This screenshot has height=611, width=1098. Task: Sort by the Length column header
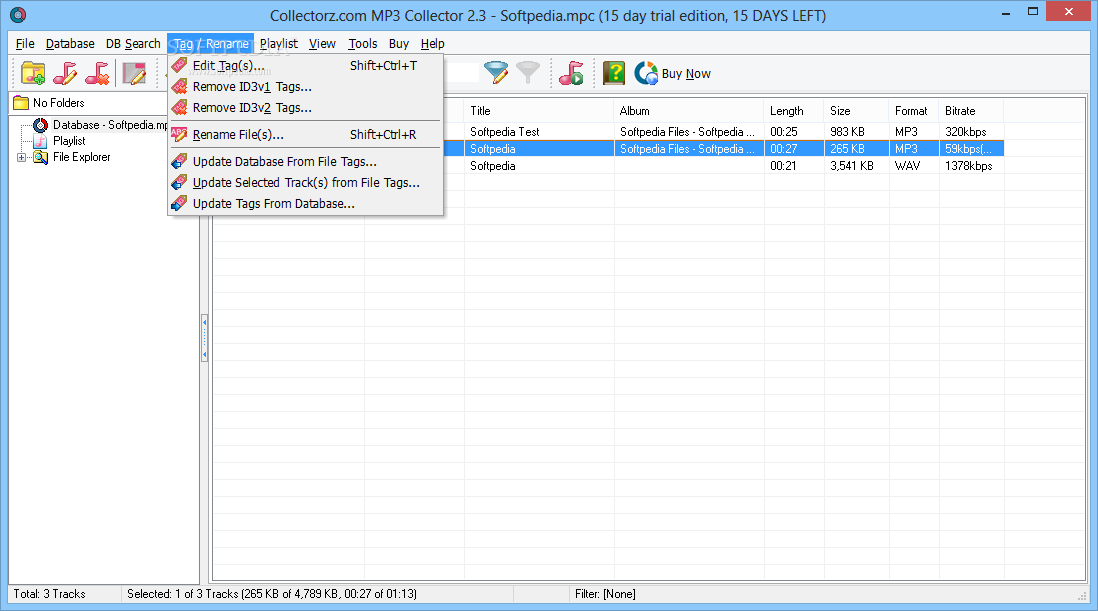[794, 111]
